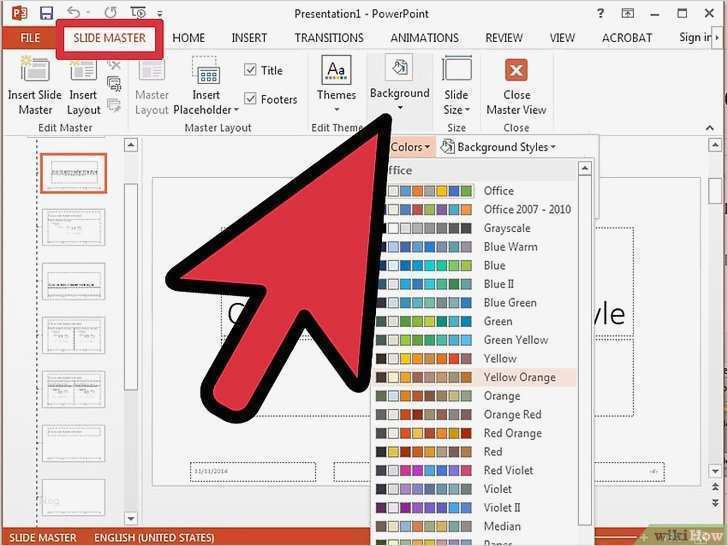Click Next Slide double-arrow button
This screenshot has height=546, width=728.
coord(715,503)
